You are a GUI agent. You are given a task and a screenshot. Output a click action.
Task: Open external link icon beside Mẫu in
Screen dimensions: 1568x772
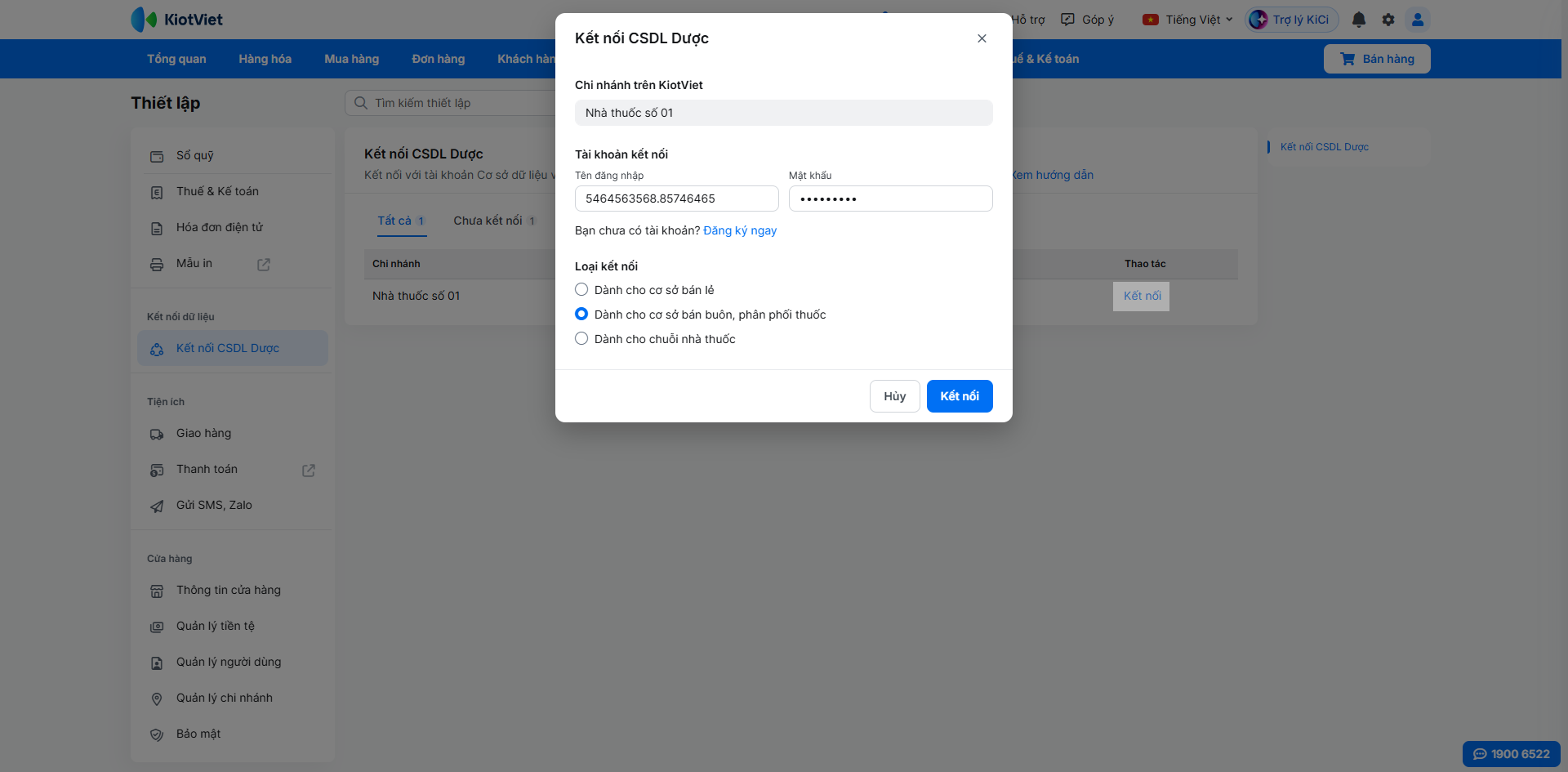pyautogui.click(x=264, y=264)
